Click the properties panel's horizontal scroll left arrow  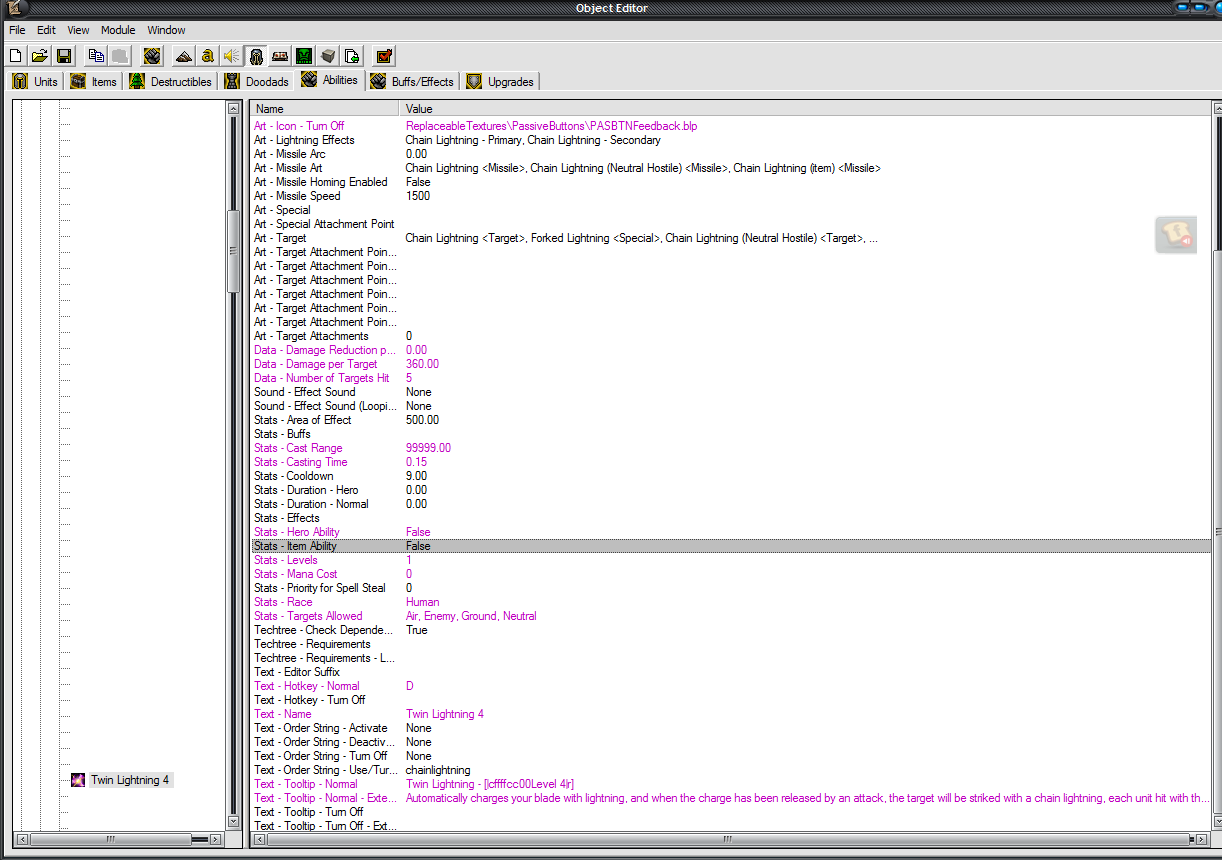(261, 839)
